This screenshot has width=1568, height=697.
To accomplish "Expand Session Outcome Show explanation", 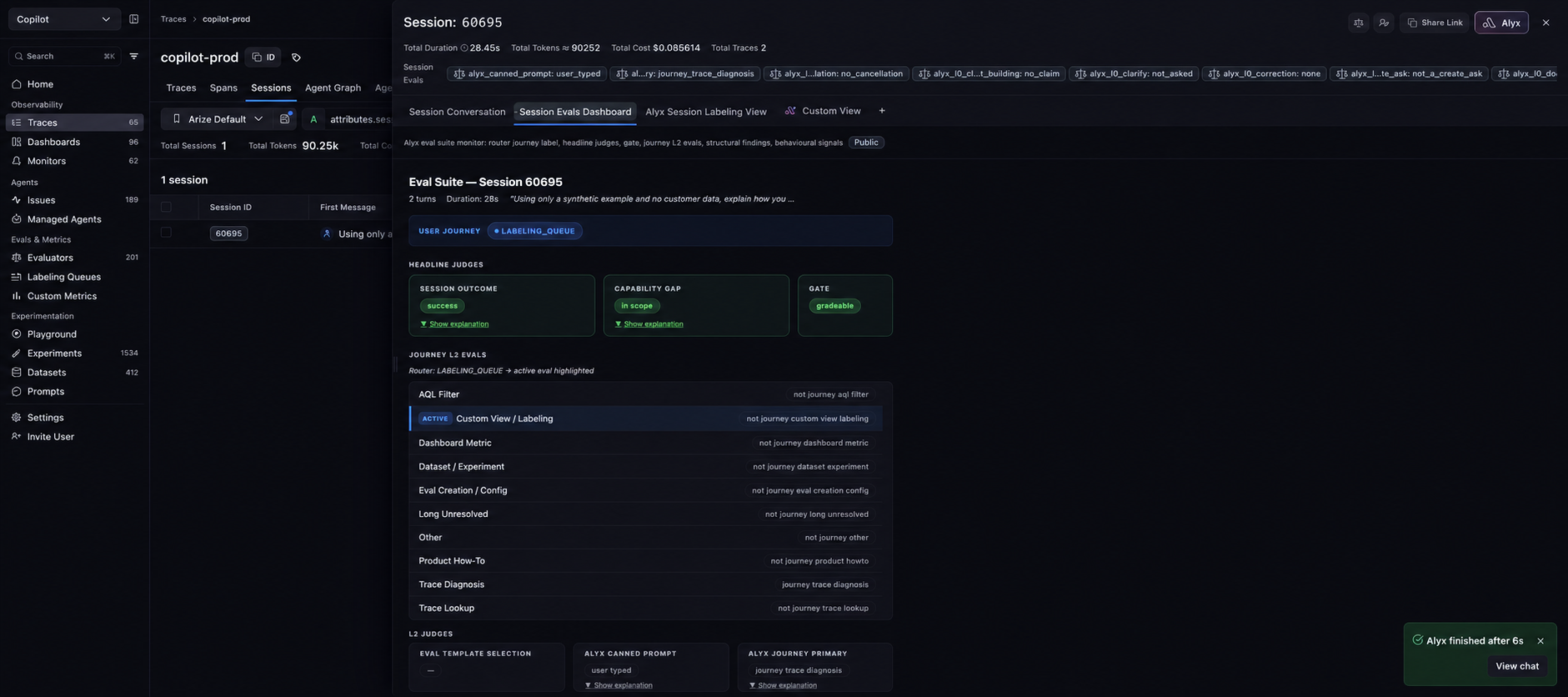I will tap(454, 324).
